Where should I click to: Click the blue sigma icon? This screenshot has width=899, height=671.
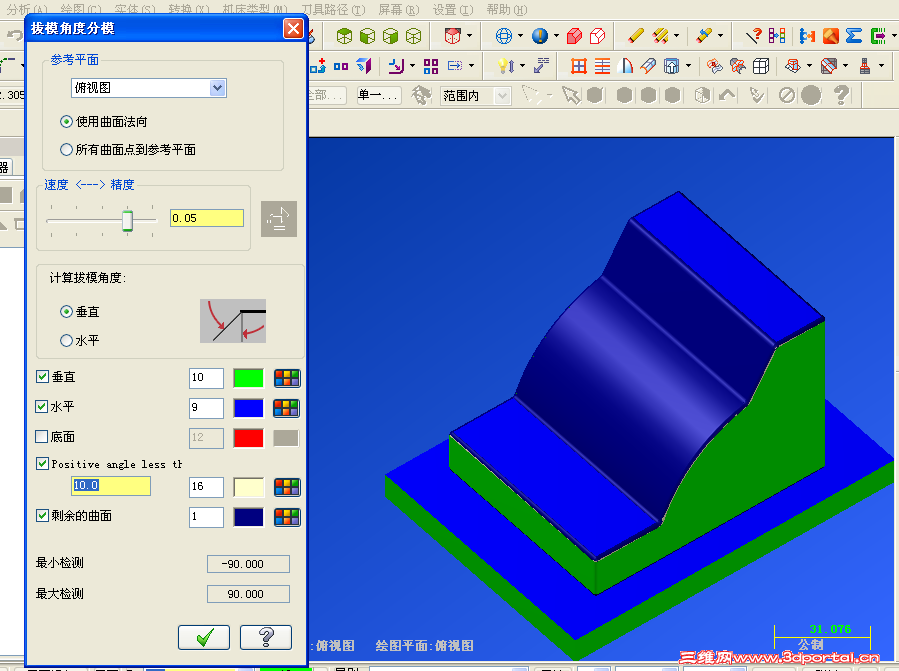pos(854,36)
